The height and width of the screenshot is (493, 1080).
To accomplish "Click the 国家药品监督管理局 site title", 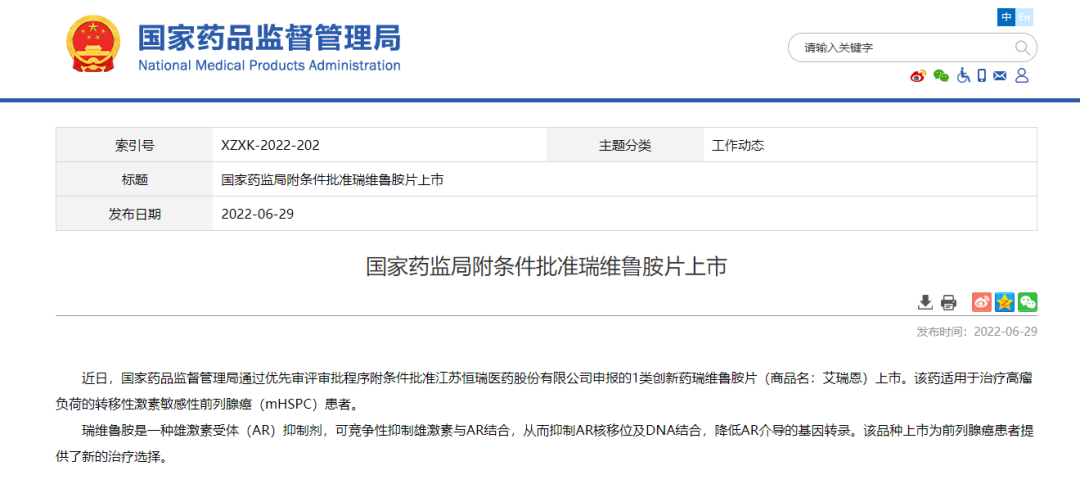I will pos(269,37).
